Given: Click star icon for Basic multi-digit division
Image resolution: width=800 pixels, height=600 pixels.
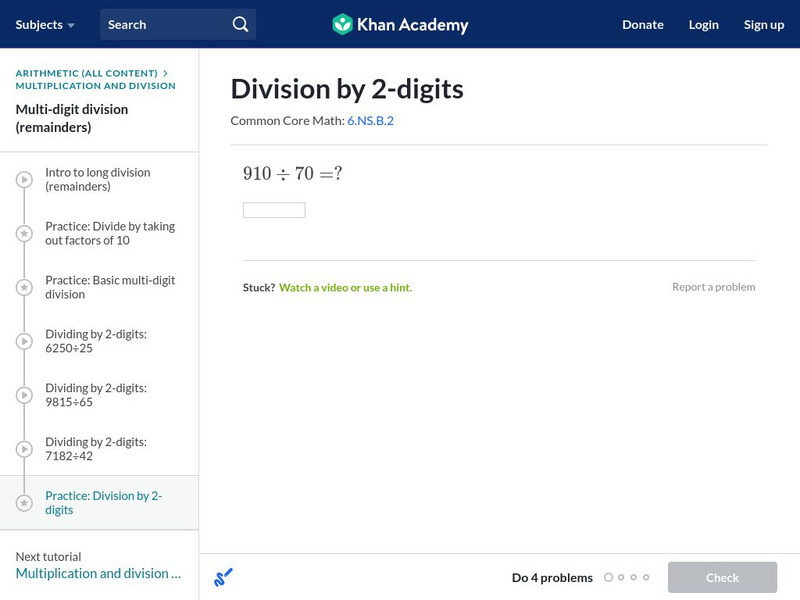Looking at the screenshot, I should [24, 287].
